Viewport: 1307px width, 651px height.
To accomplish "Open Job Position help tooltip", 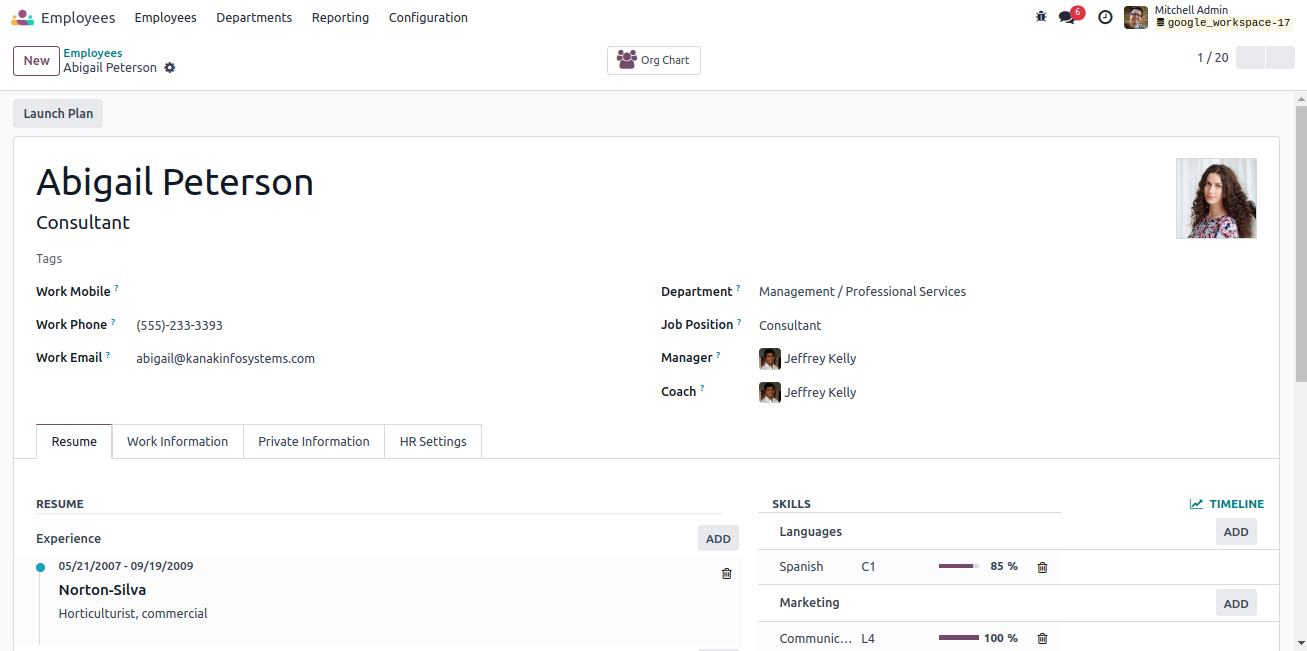I will (739, 321).
